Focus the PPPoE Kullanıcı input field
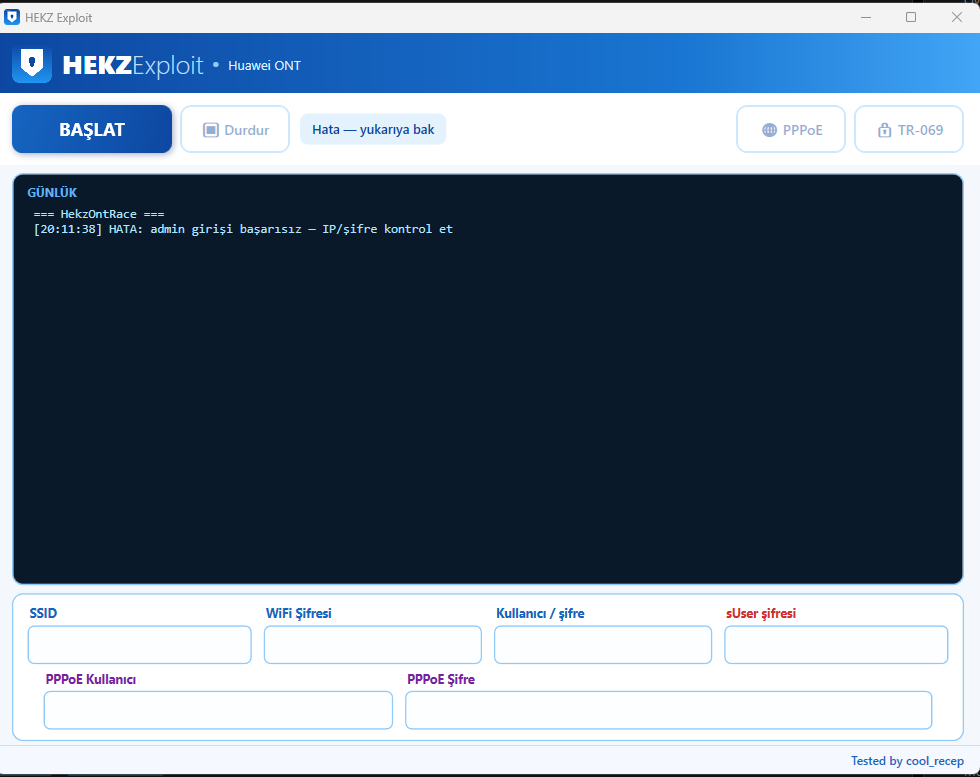980x777 pixels. [x=218, y=710]
